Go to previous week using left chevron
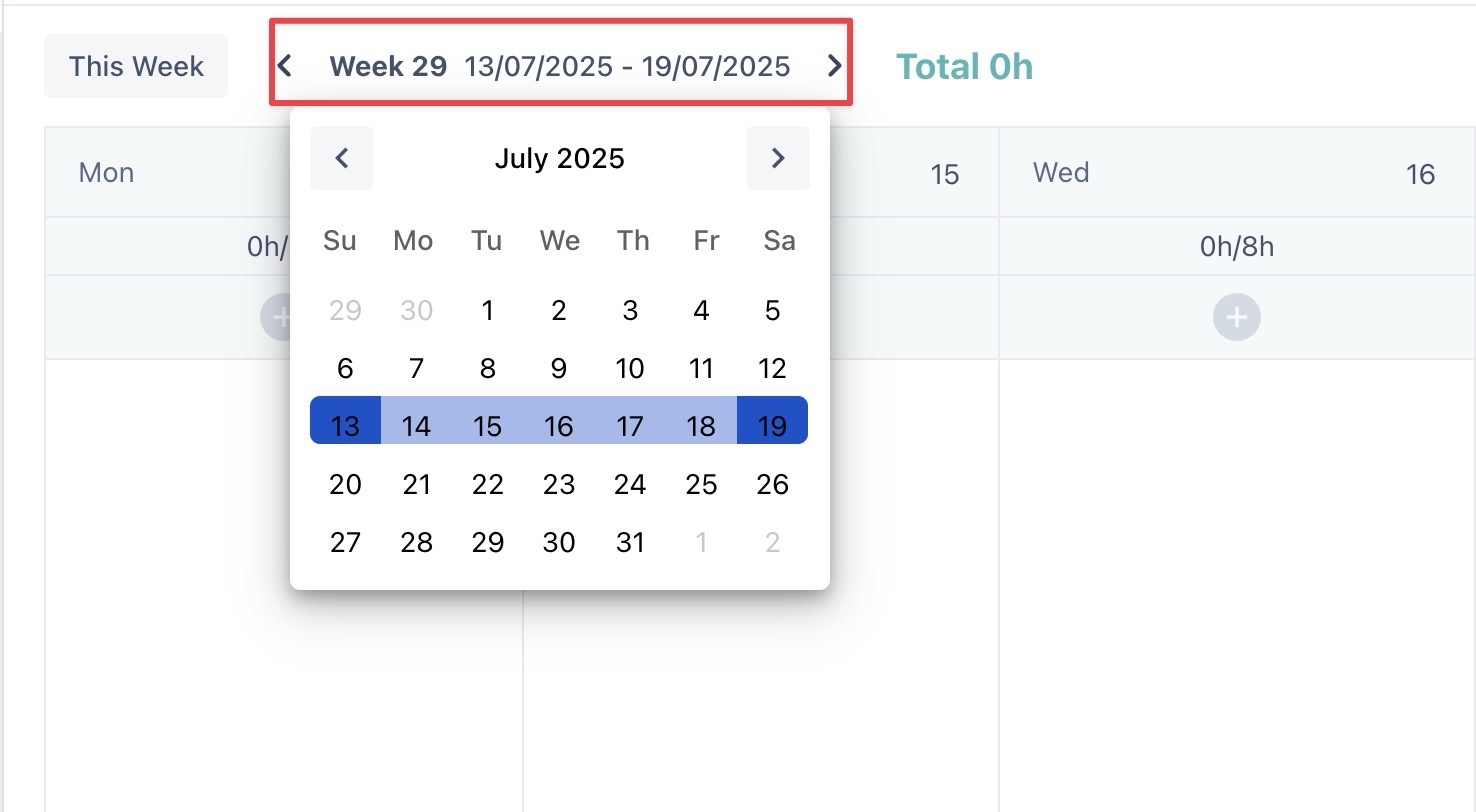 click(x=285, y=66)
